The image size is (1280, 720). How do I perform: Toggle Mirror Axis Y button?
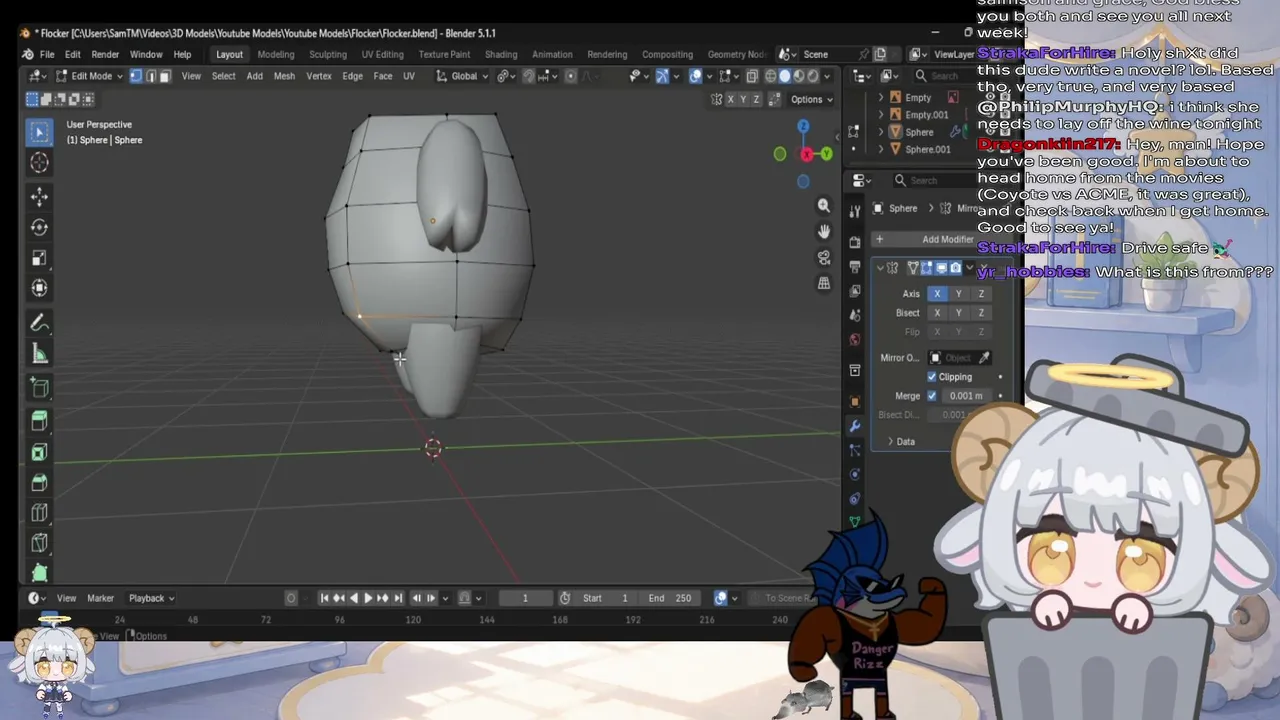pyautogui.click(x=959, y=294)
